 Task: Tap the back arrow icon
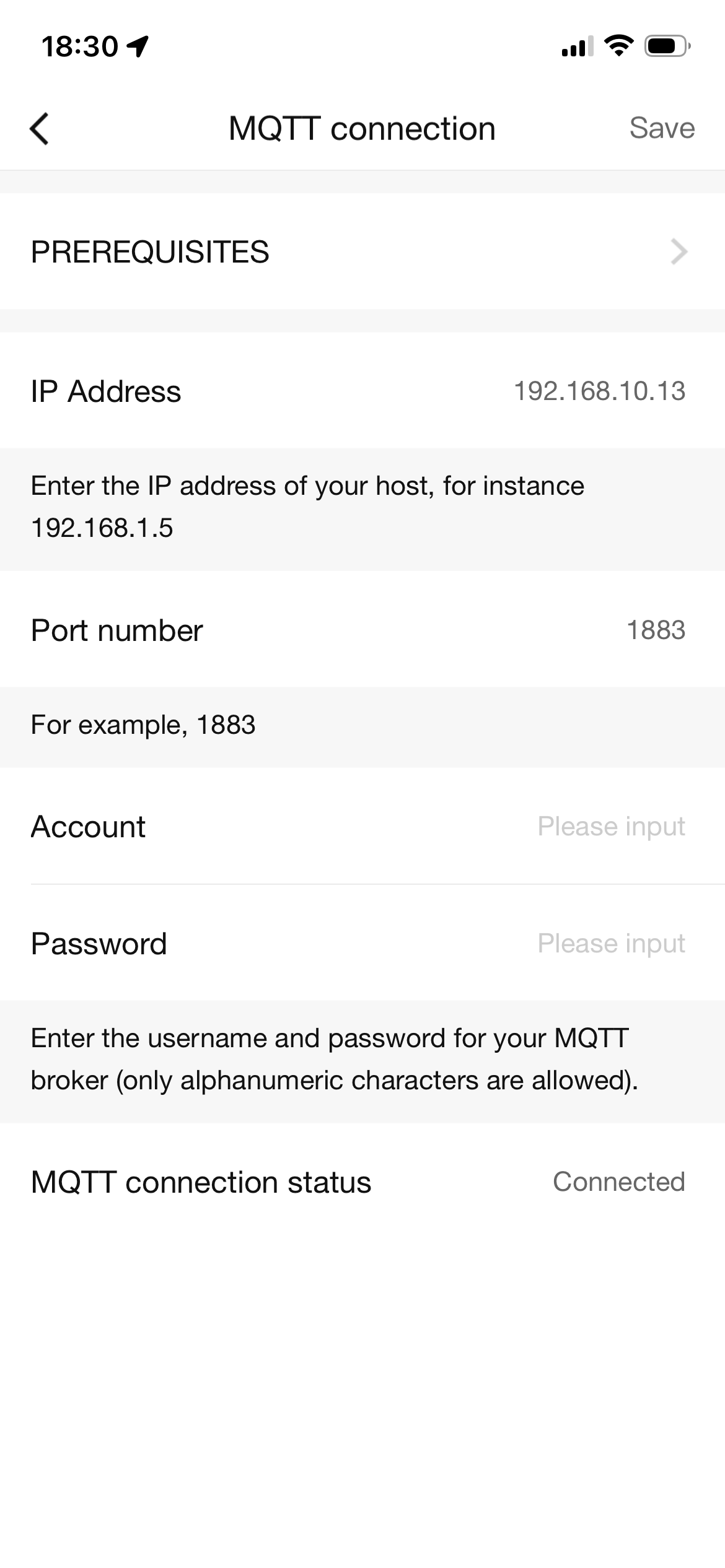[x=40, y=129]
